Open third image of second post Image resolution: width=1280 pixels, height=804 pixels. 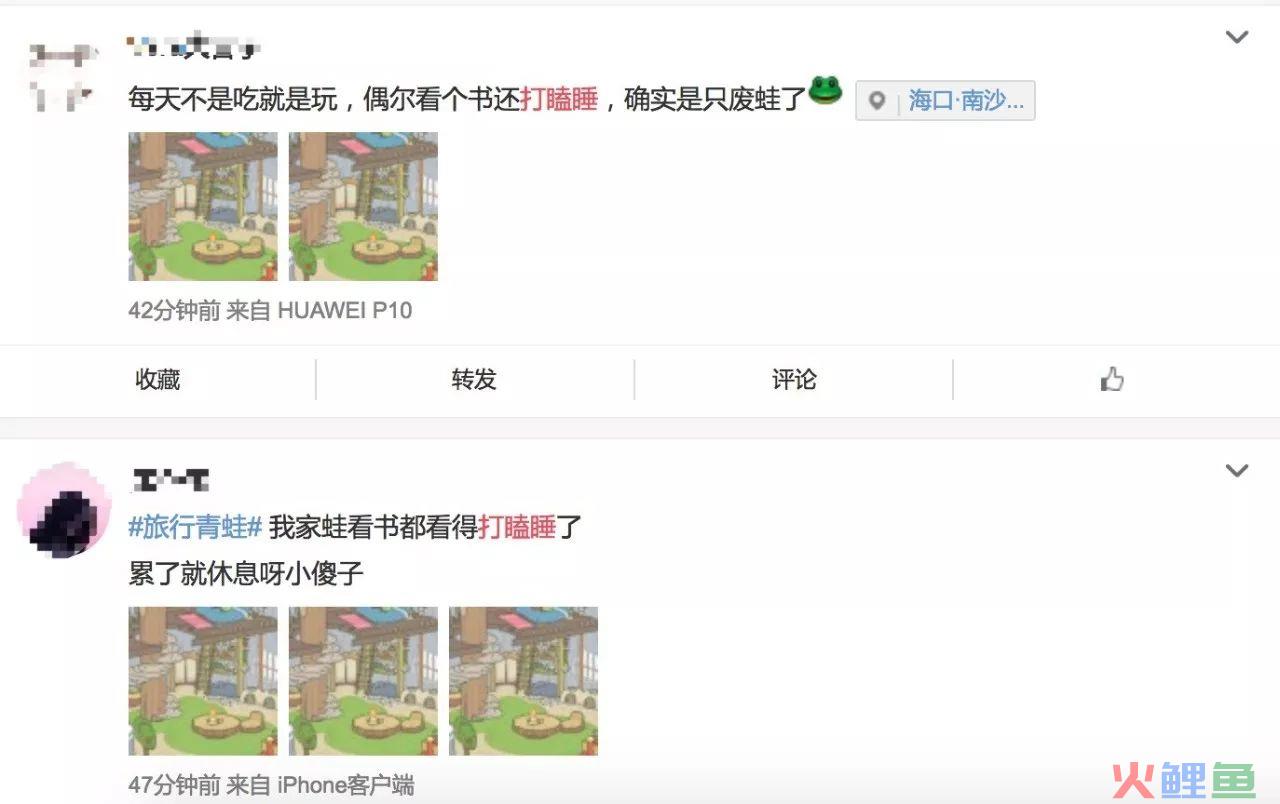pos(523,681)
